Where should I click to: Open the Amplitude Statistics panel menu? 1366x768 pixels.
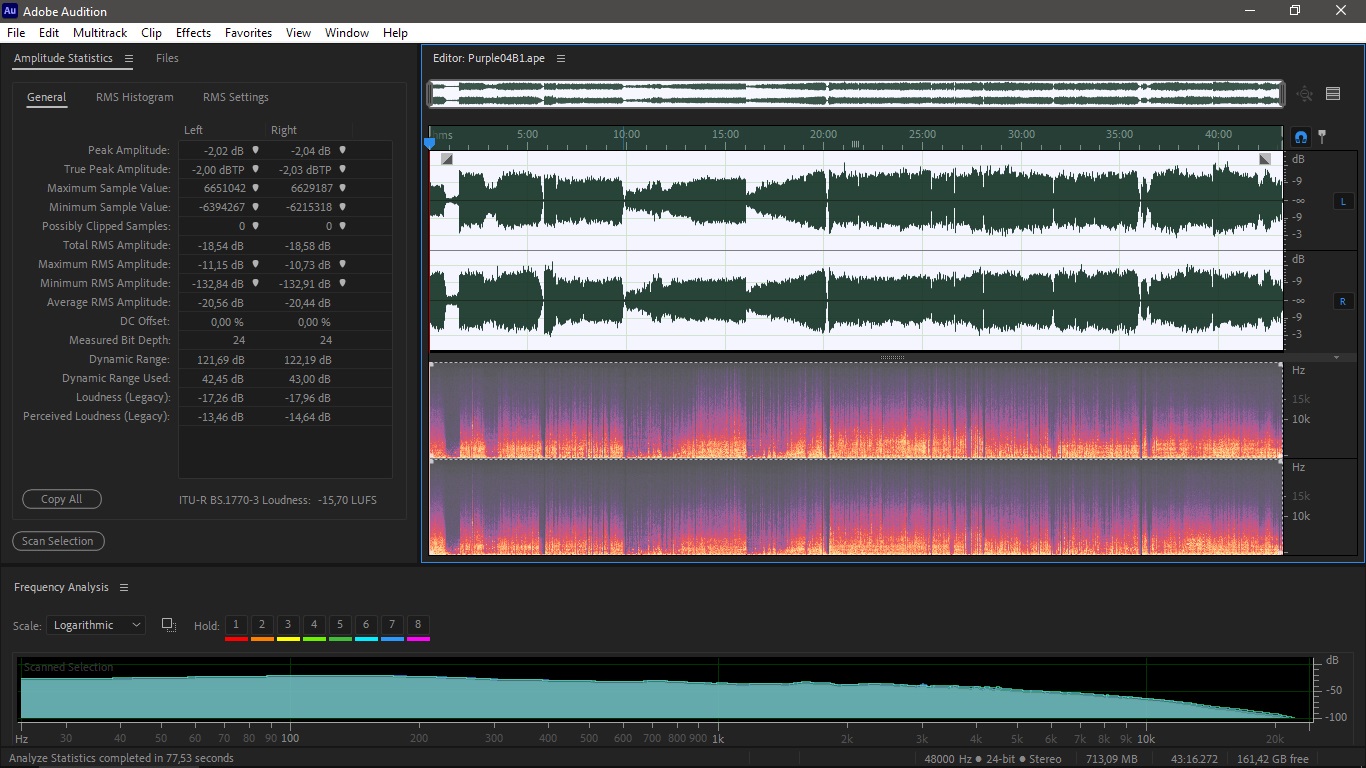click(x=129, y=59)
